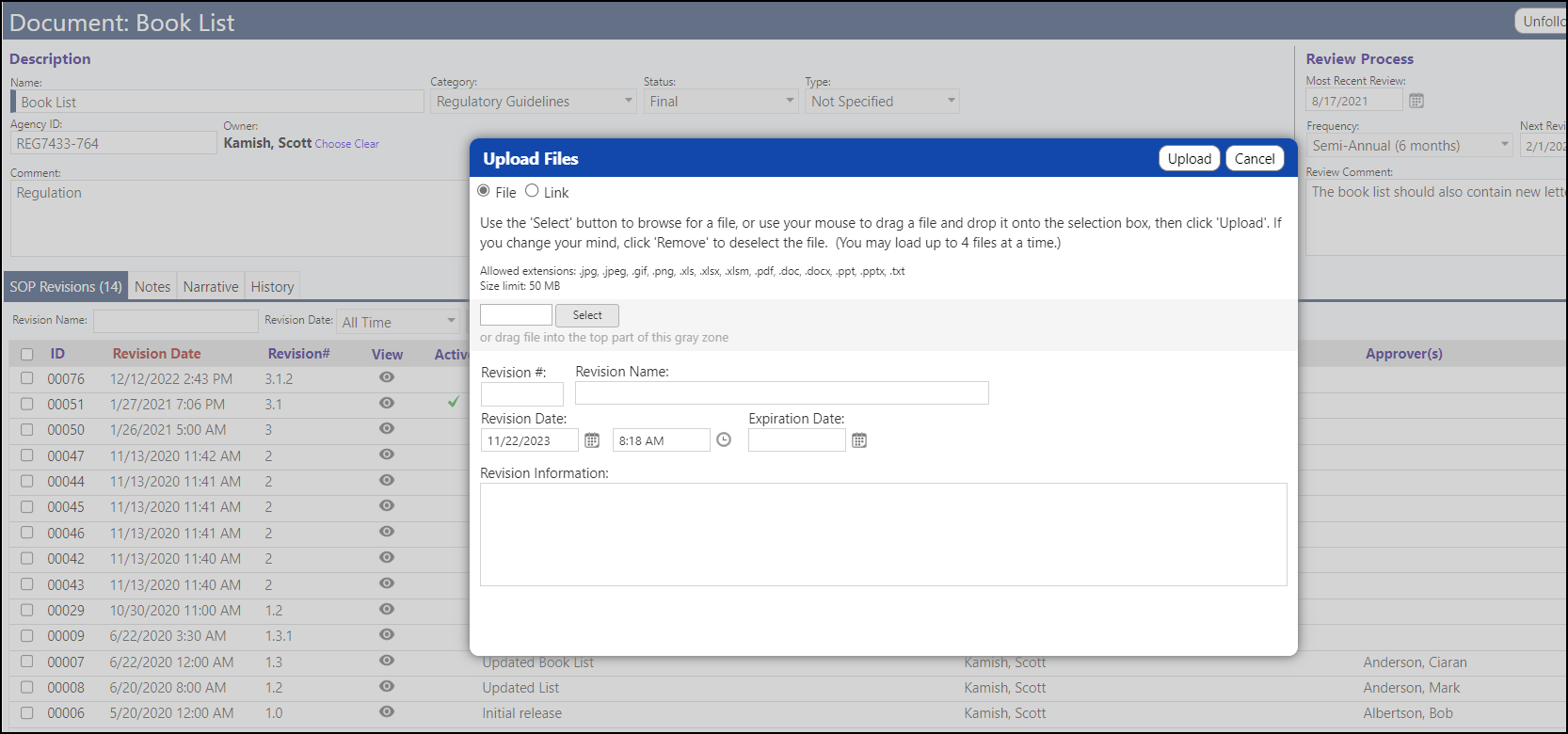Click the revision time field showing 8:18 AM

coord(662,440)
